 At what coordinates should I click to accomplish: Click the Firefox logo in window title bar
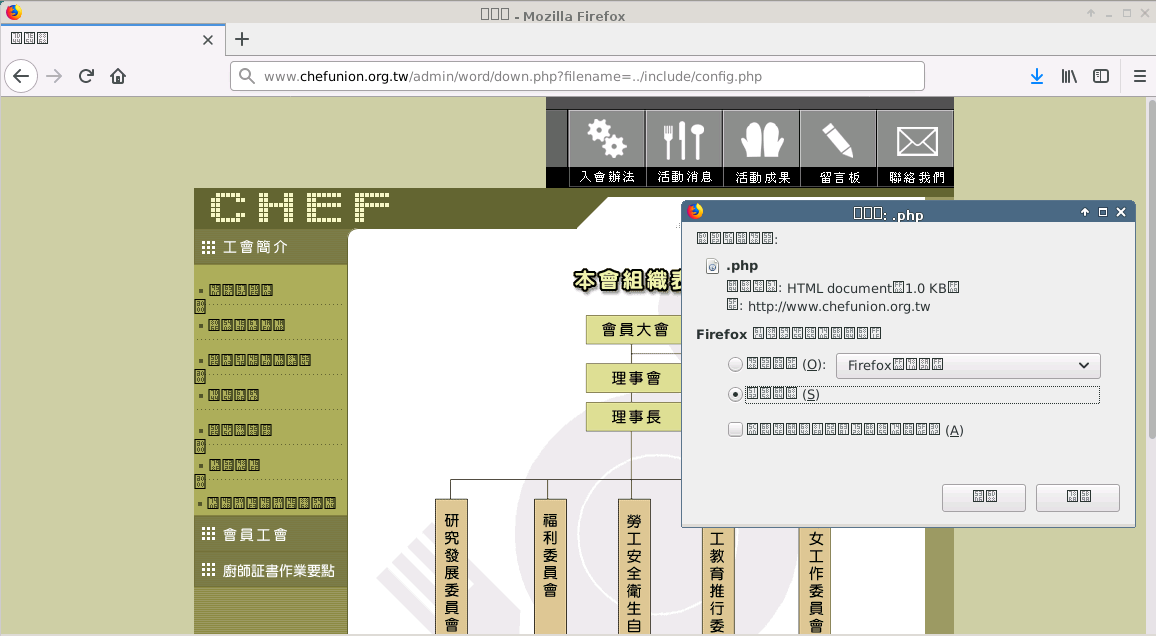pyautogui.click(x=14, y=12)
